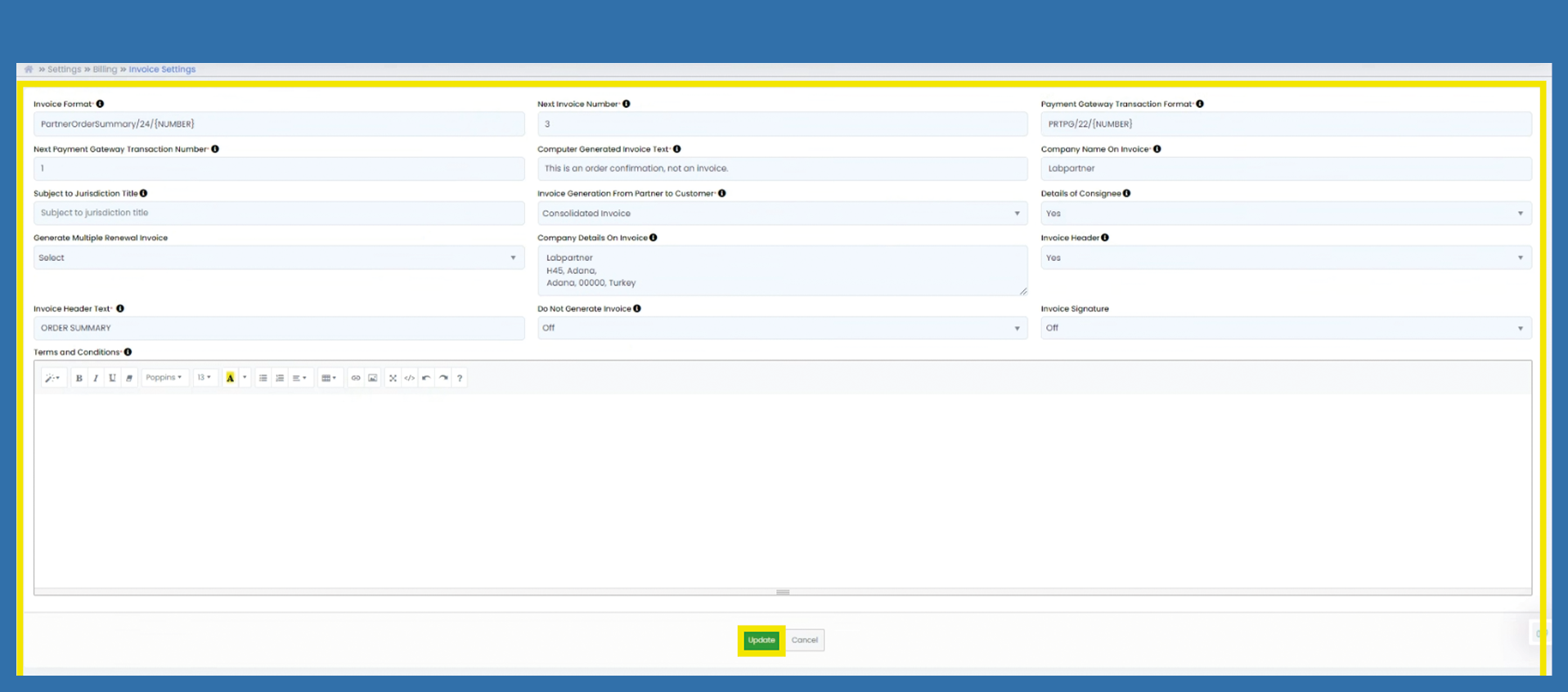1568x692 pixels.
Task: Open the Do Not Generate Invoice dropdown
Action: 781,328
